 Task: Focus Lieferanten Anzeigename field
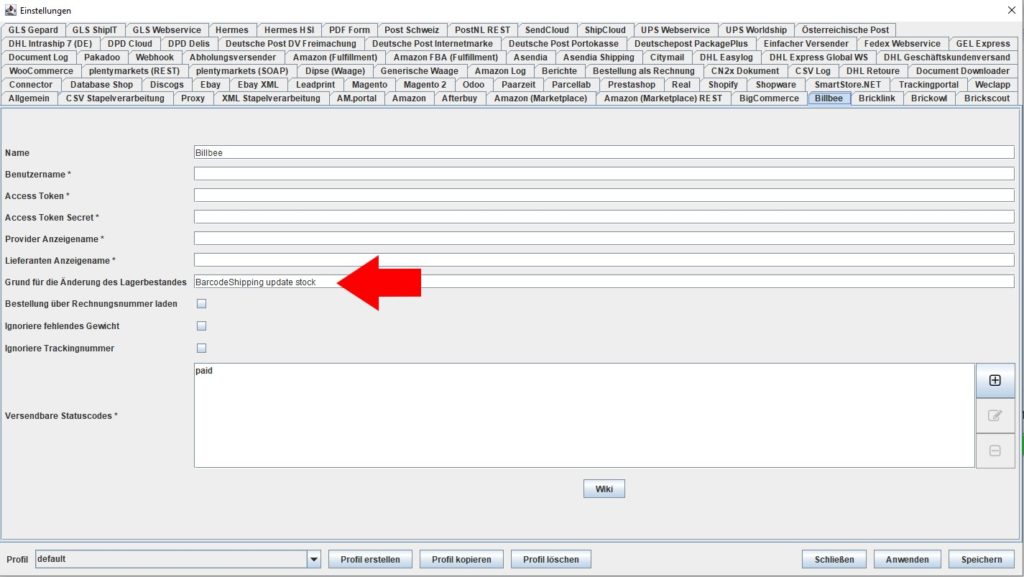pyautogui.click(x=604, y=260)
